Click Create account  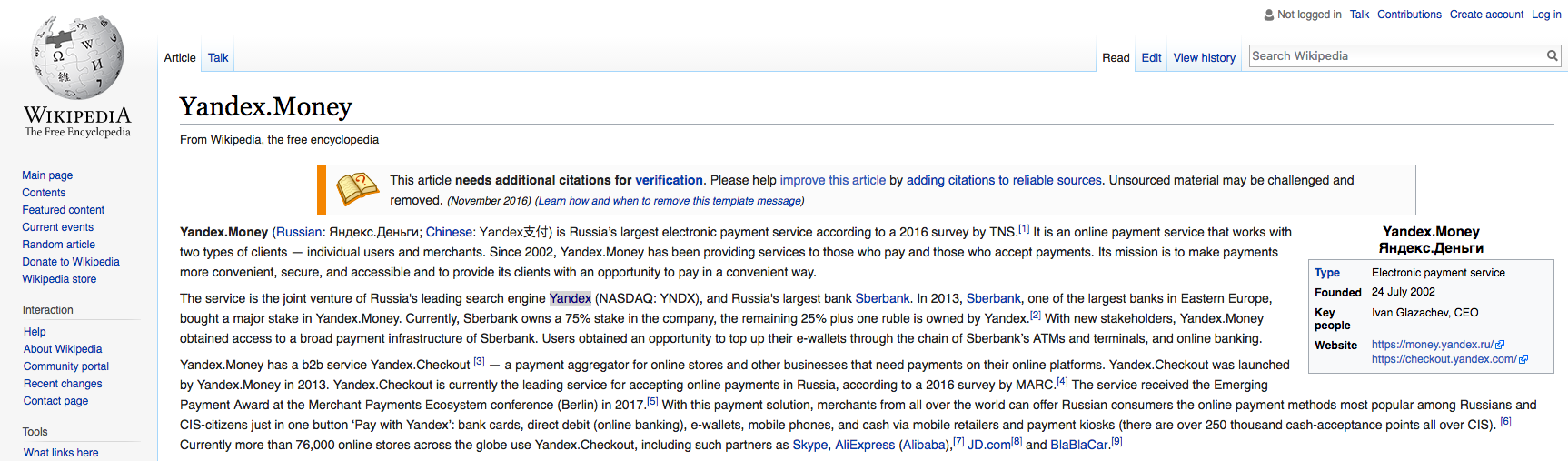pyautogui.click(x=1486, y=15)
